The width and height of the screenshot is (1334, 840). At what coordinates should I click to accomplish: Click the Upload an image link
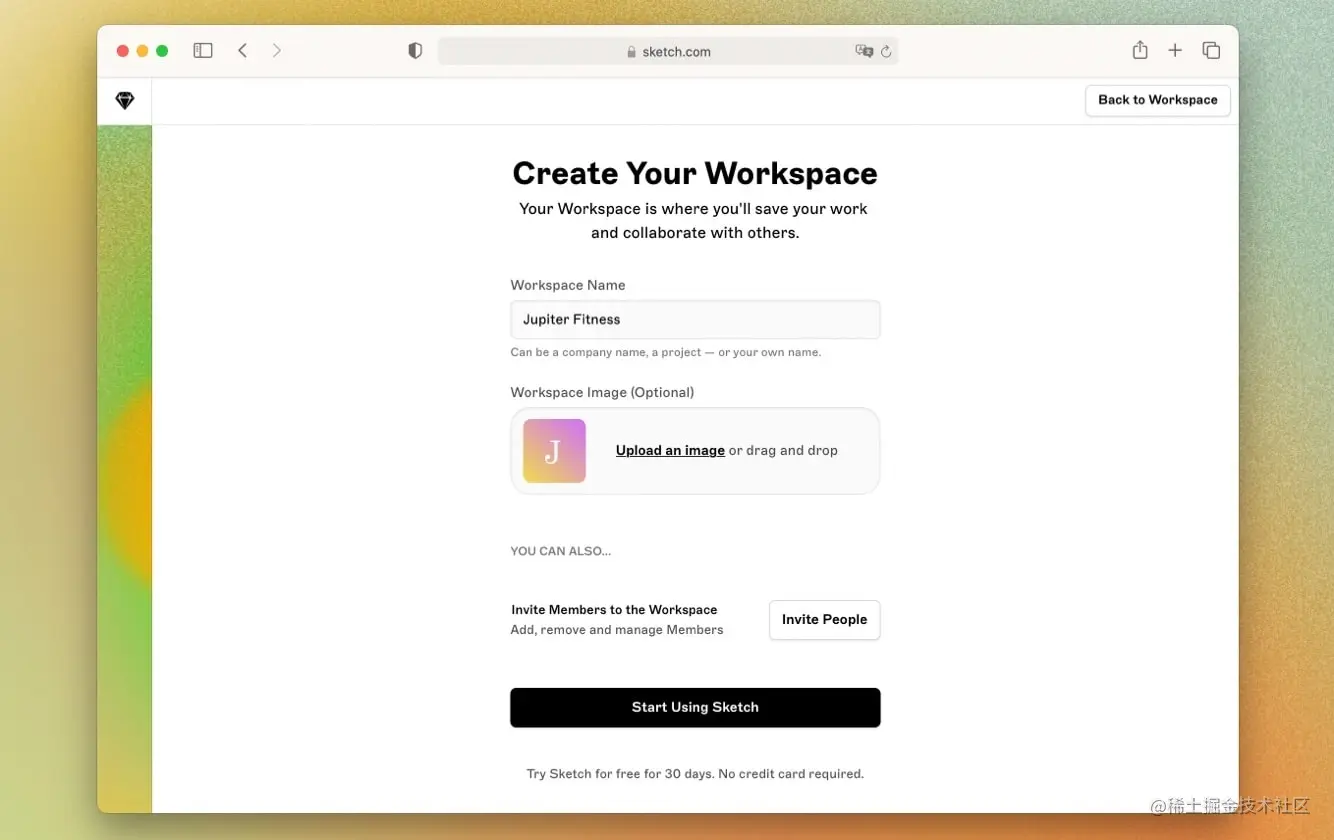click(x=670, y=451)
